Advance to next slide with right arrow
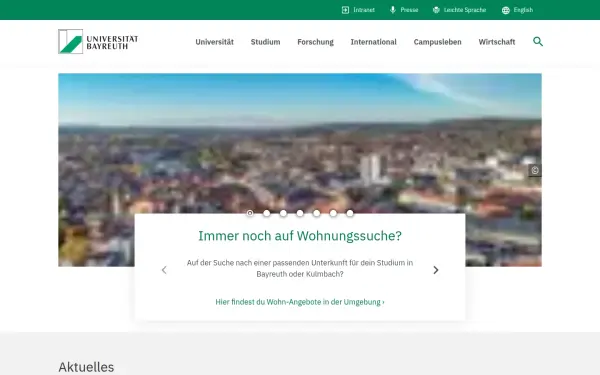 (435, 270)
